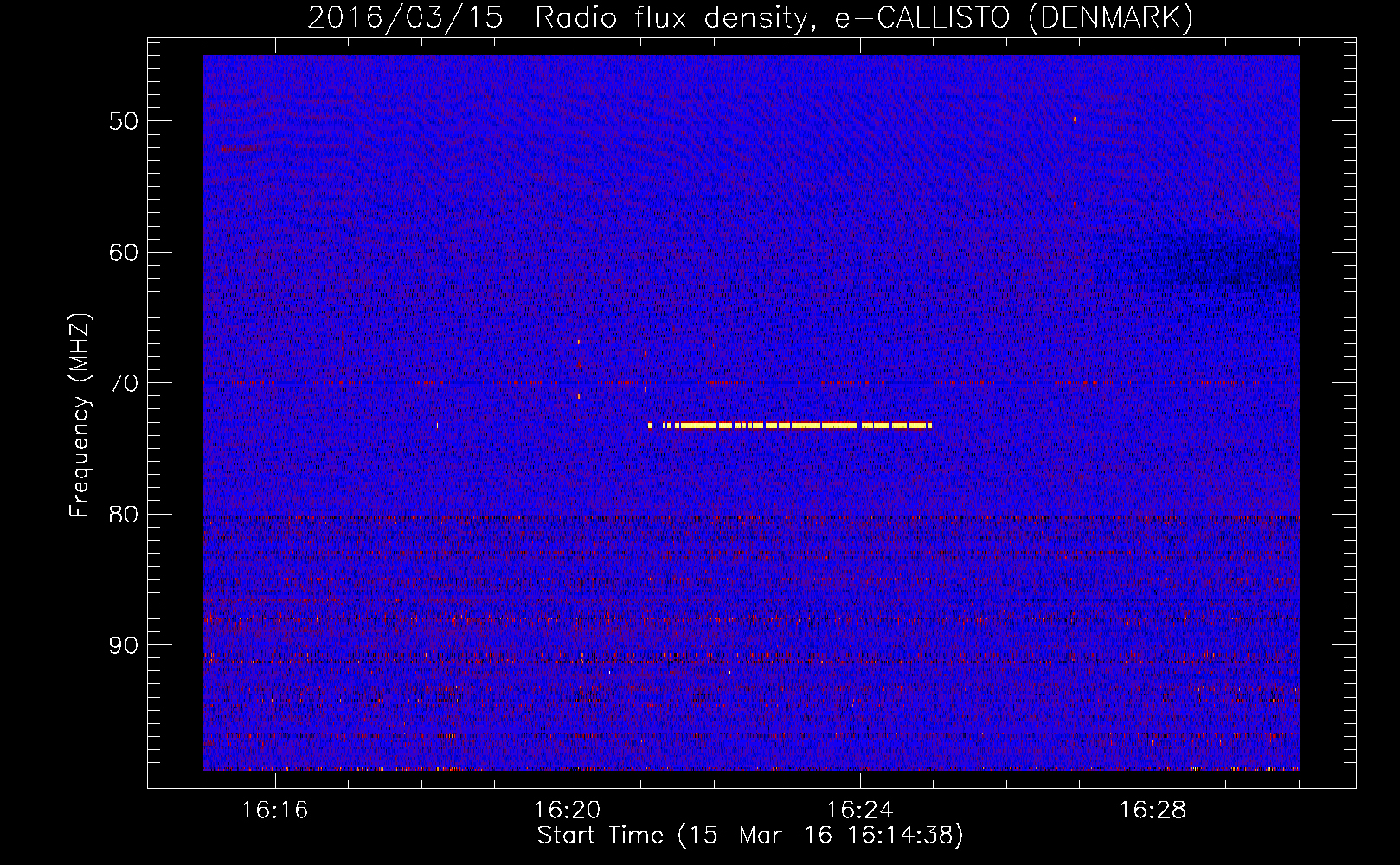Viewport: 1400px width, 865px height.
Task: Click the 90 frequency tick label
Action: 123,645
